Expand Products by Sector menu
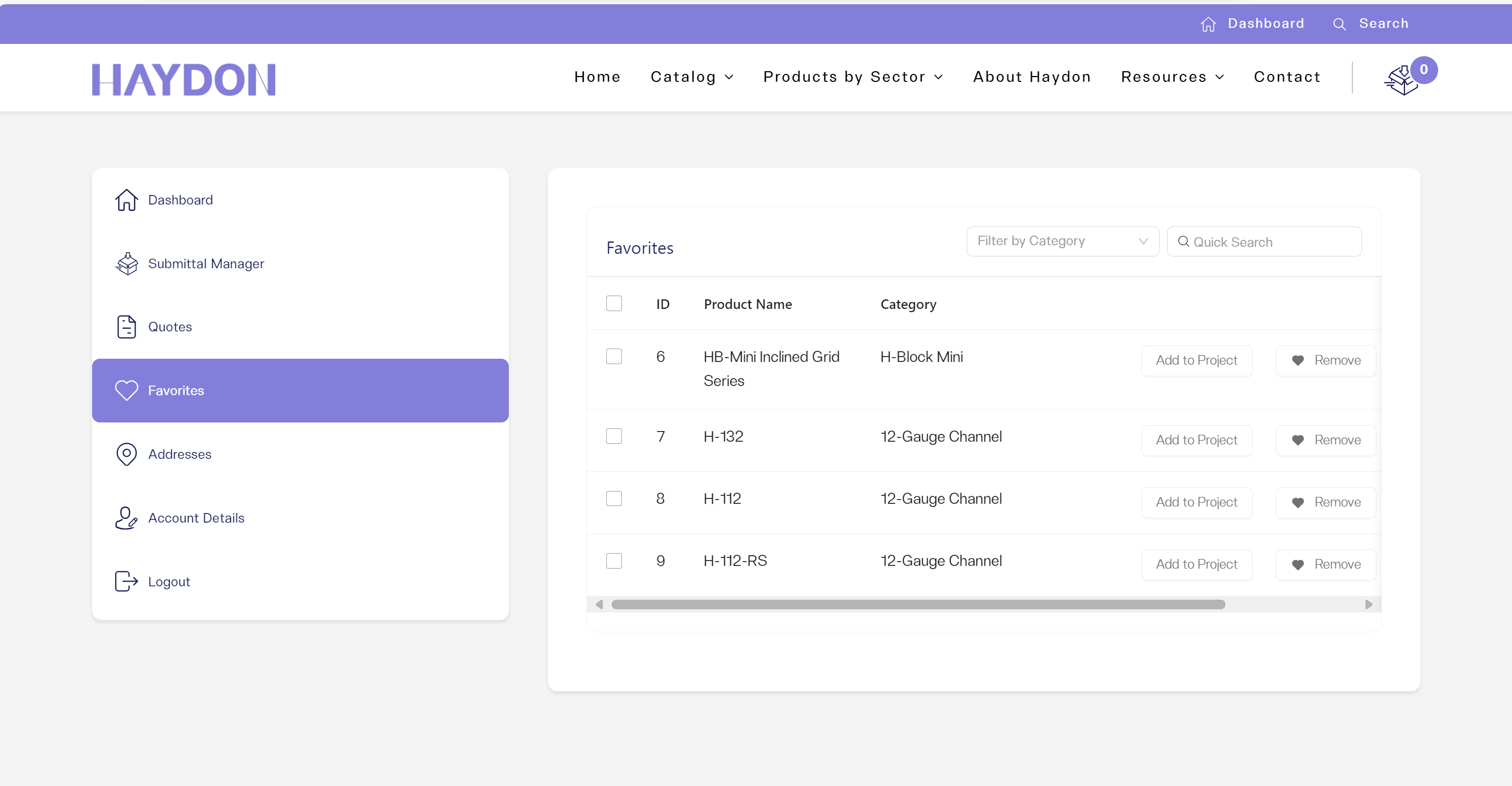 pos(852,77)
